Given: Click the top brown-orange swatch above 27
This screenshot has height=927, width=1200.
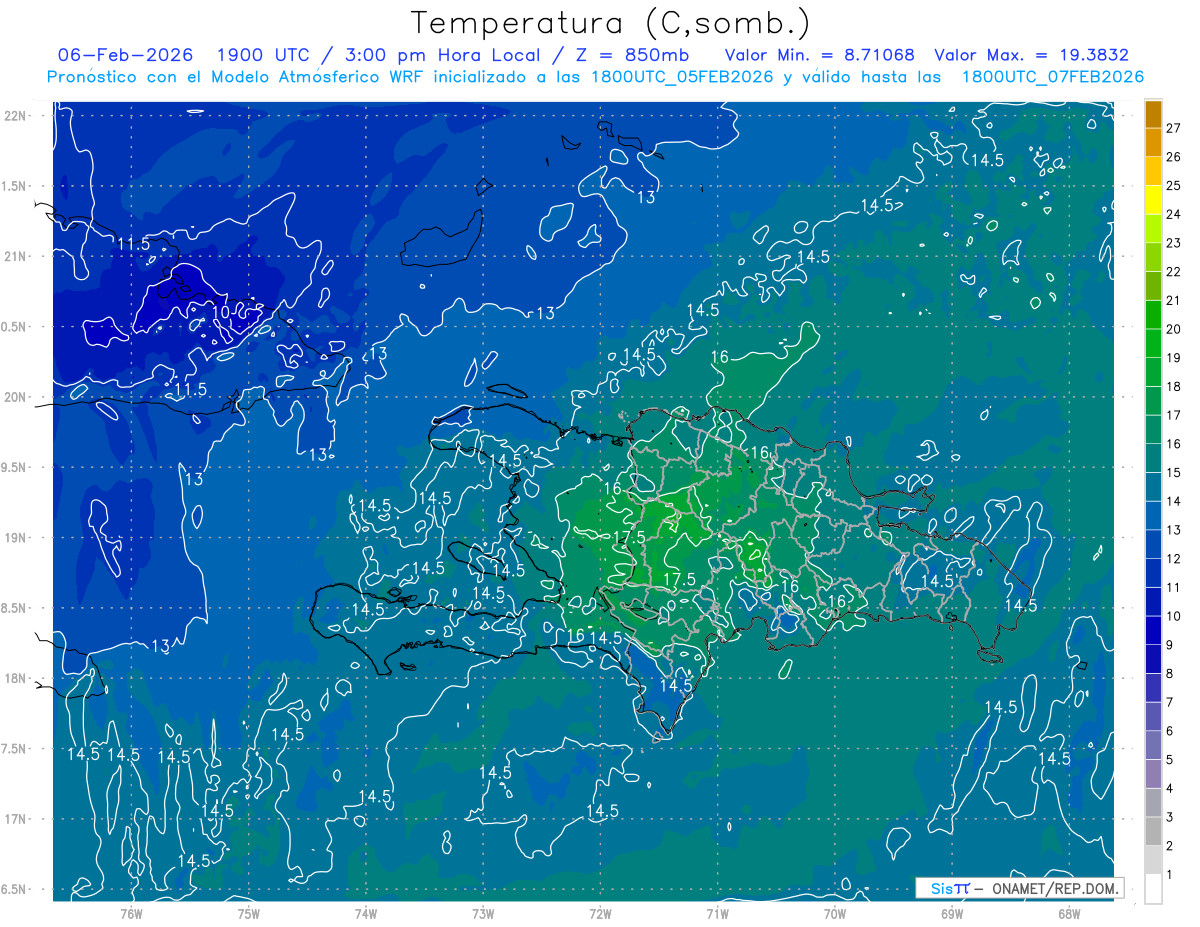Looking at the screenshot, I should click(1153, 114).
